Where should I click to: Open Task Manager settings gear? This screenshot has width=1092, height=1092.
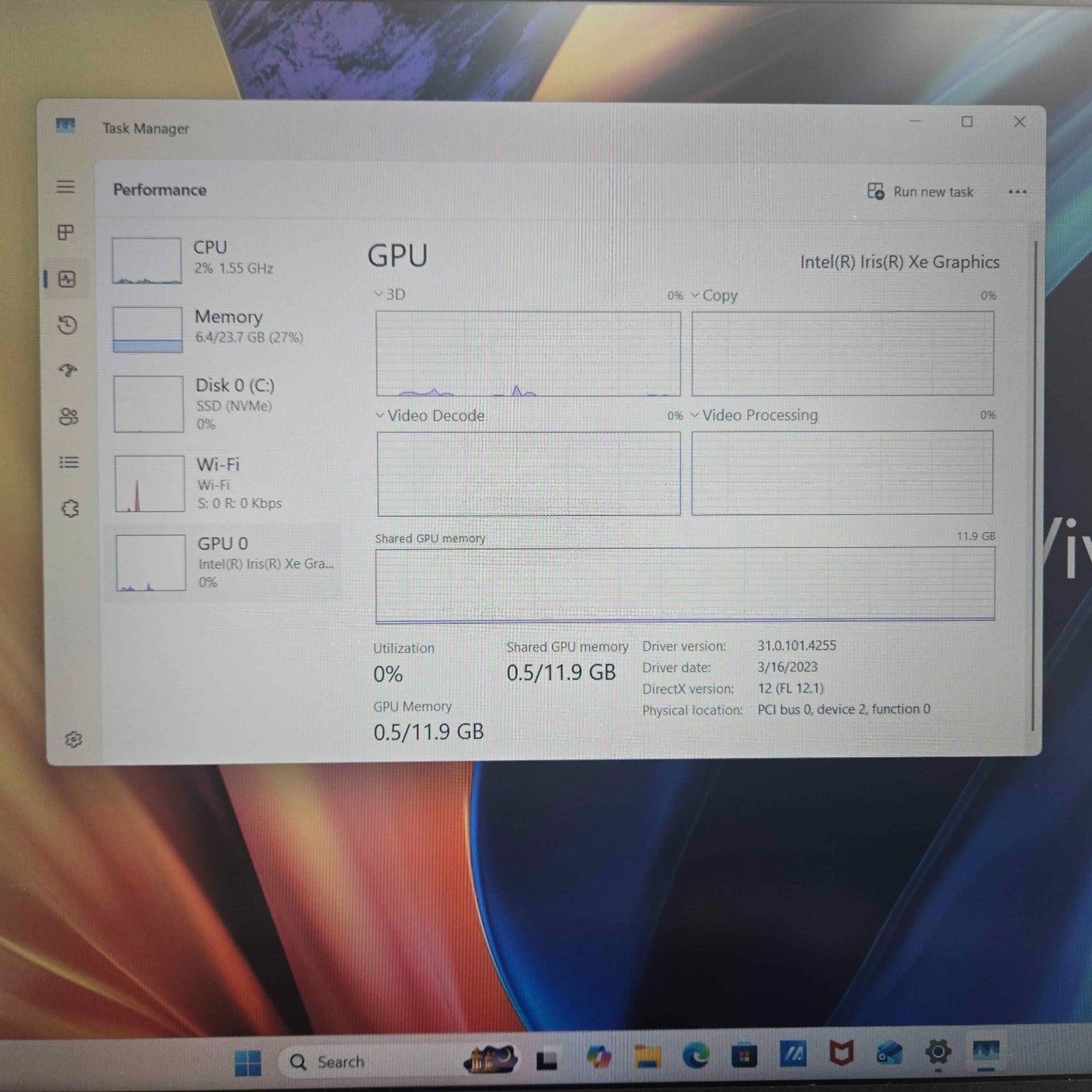coord(74,740)
